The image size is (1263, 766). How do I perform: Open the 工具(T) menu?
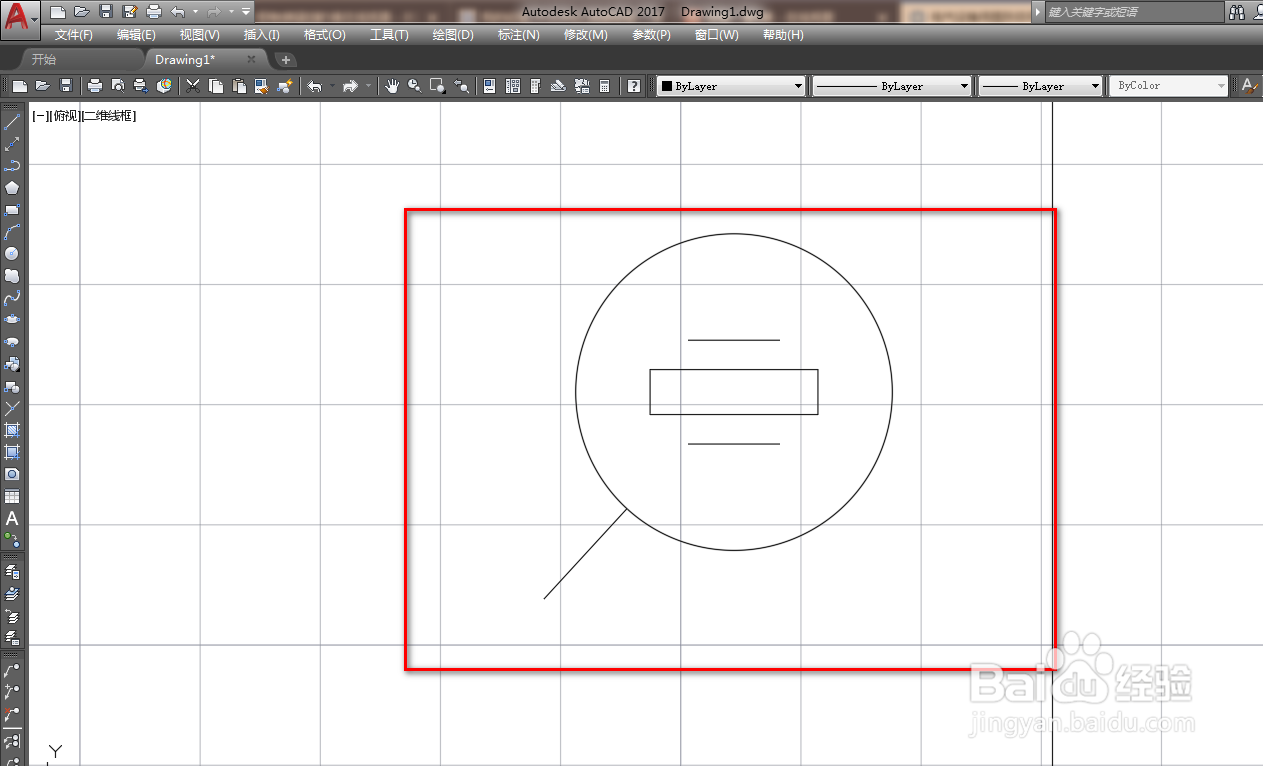point(389,34)
